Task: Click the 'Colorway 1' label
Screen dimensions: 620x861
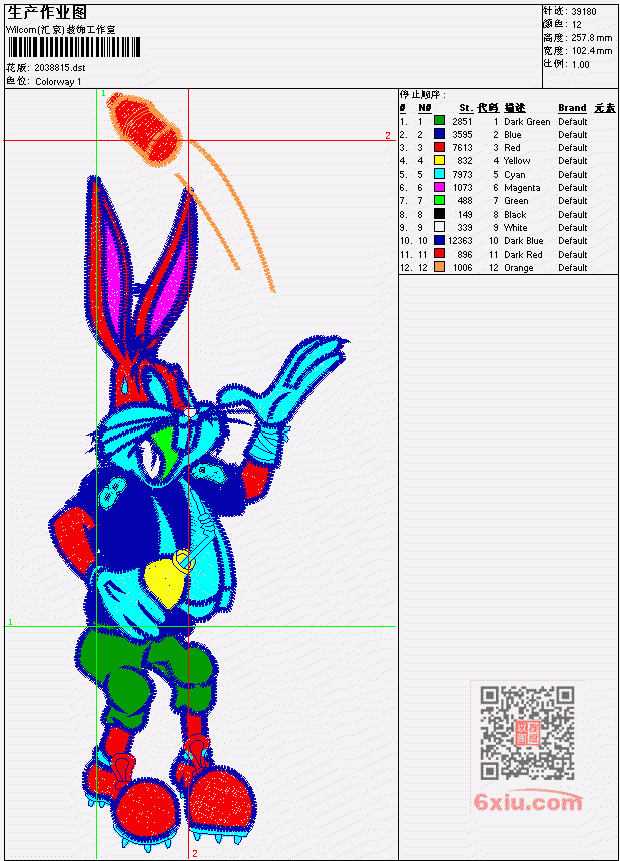Action: coord(58,81)
